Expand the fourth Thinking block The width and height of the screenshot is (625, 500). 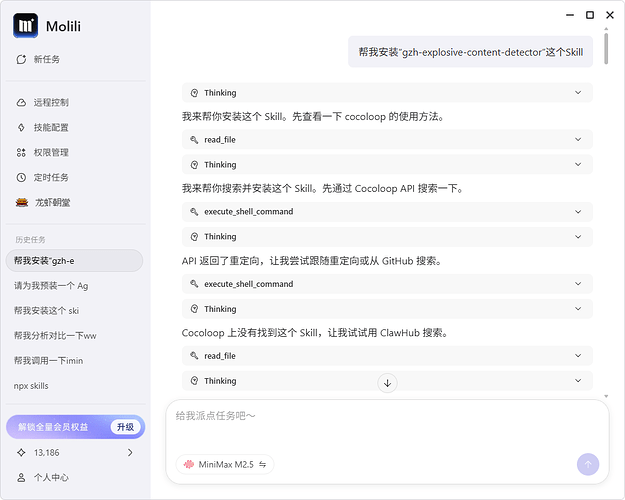(x=387, y=309)
